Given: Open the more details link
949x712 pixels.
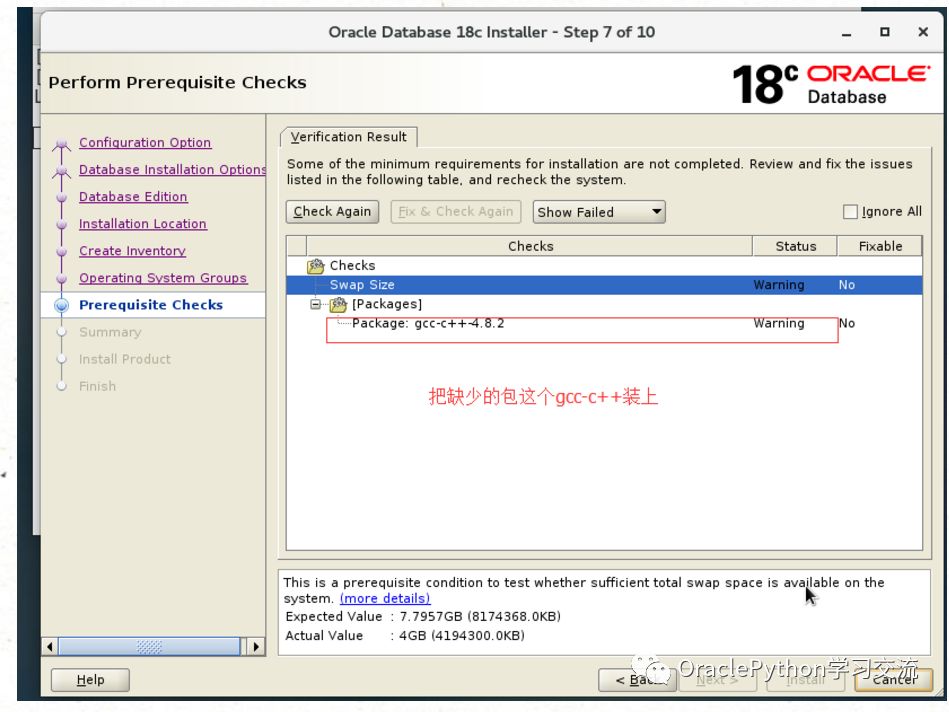Looking at the screenshot, I should [385, 598].
